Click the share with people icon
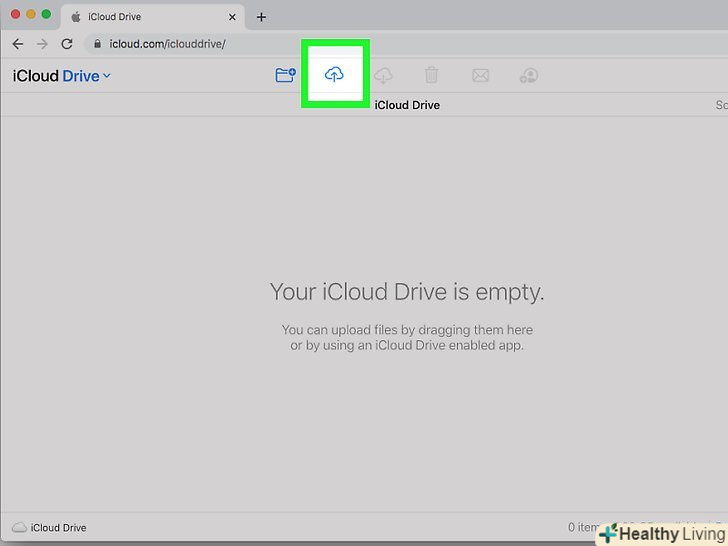 (529, 75)
